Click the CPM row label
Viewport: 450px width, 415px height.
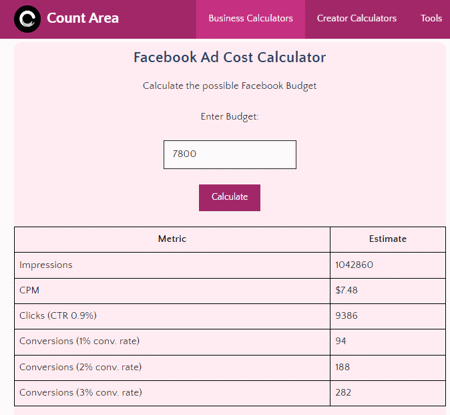29,290
